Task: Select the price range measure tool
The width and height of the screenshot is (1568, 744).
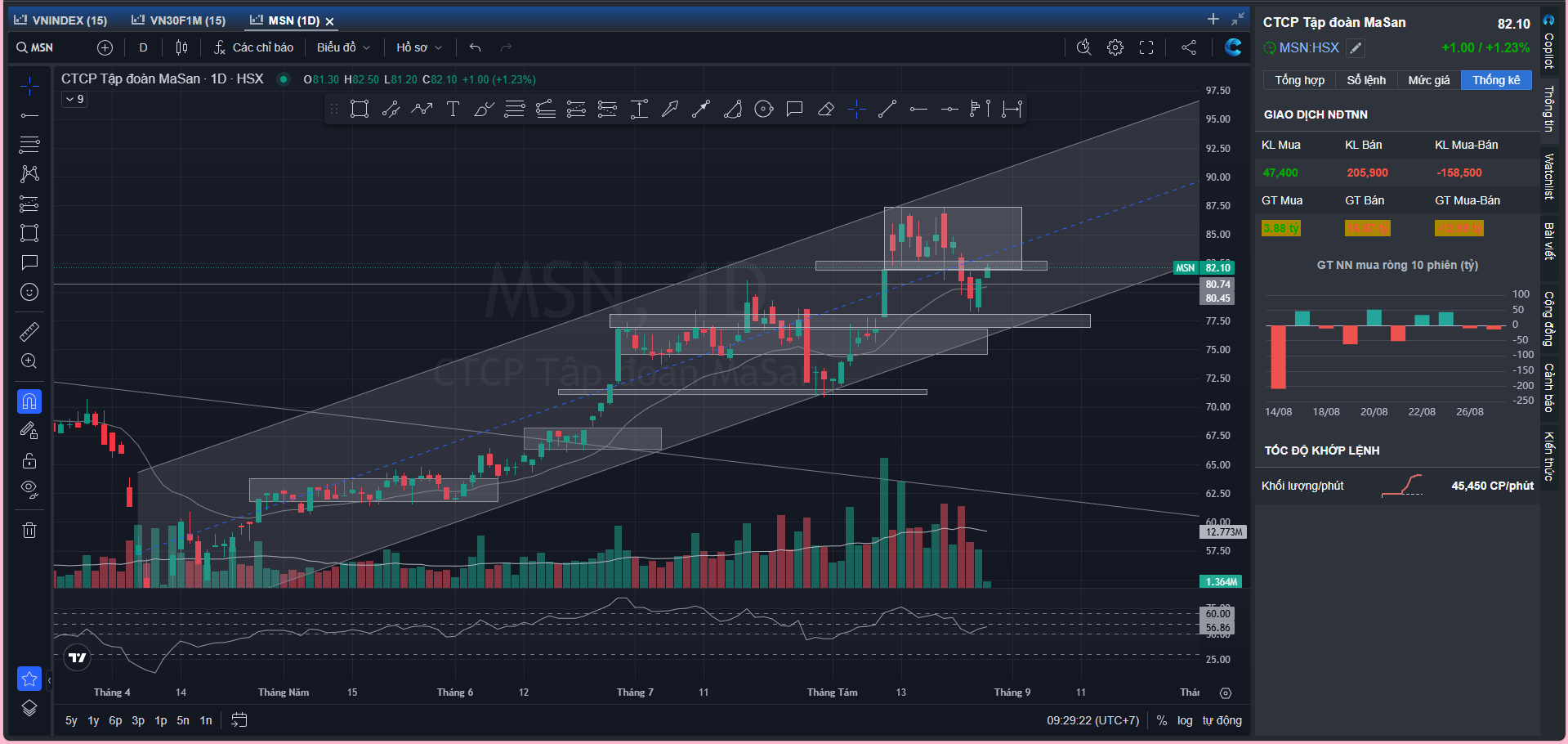Action: 639,109
